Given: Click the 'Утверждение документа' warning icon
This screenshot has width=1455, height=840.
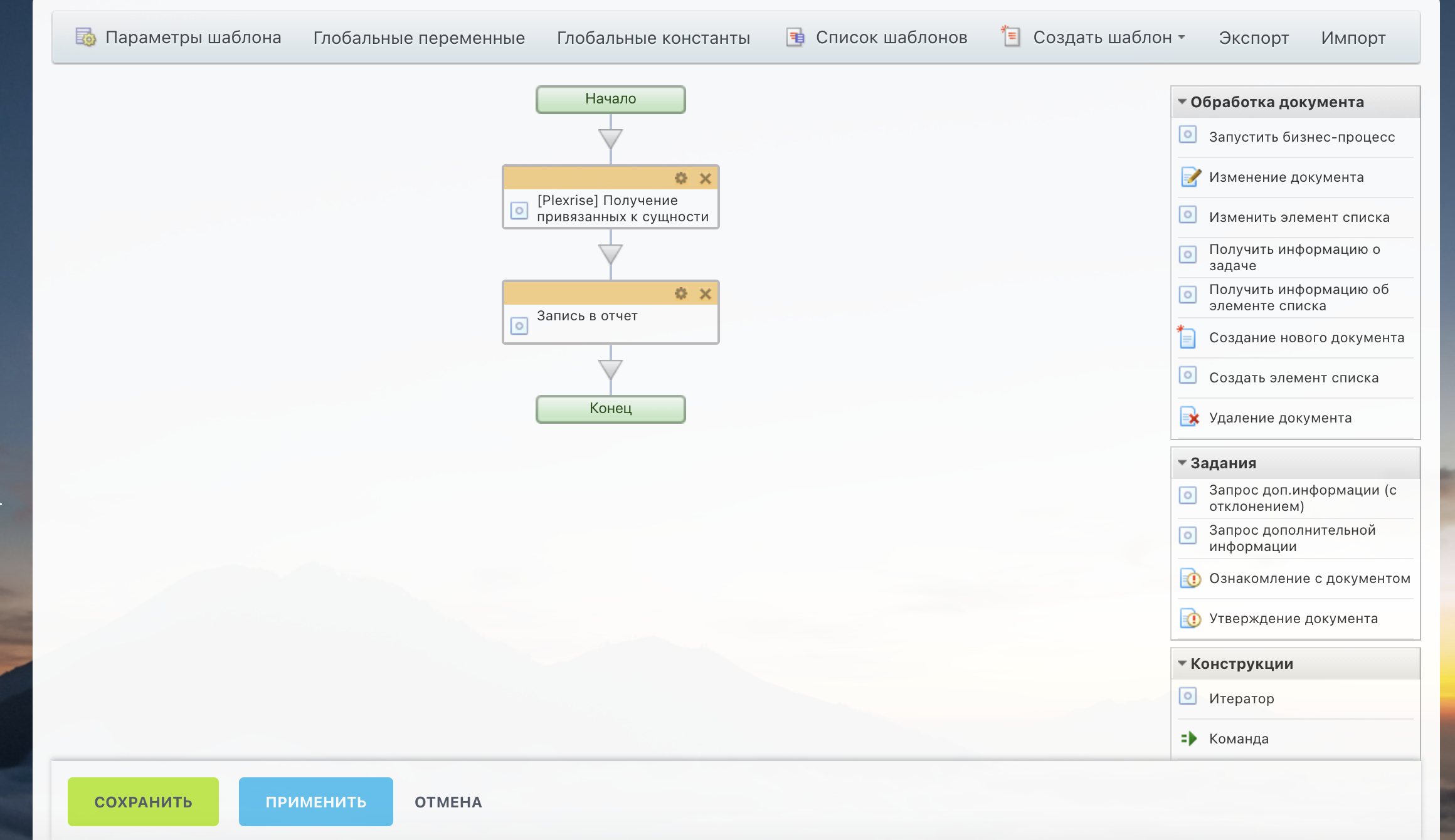Looking at the screenshot, I should click(1190, 619).
